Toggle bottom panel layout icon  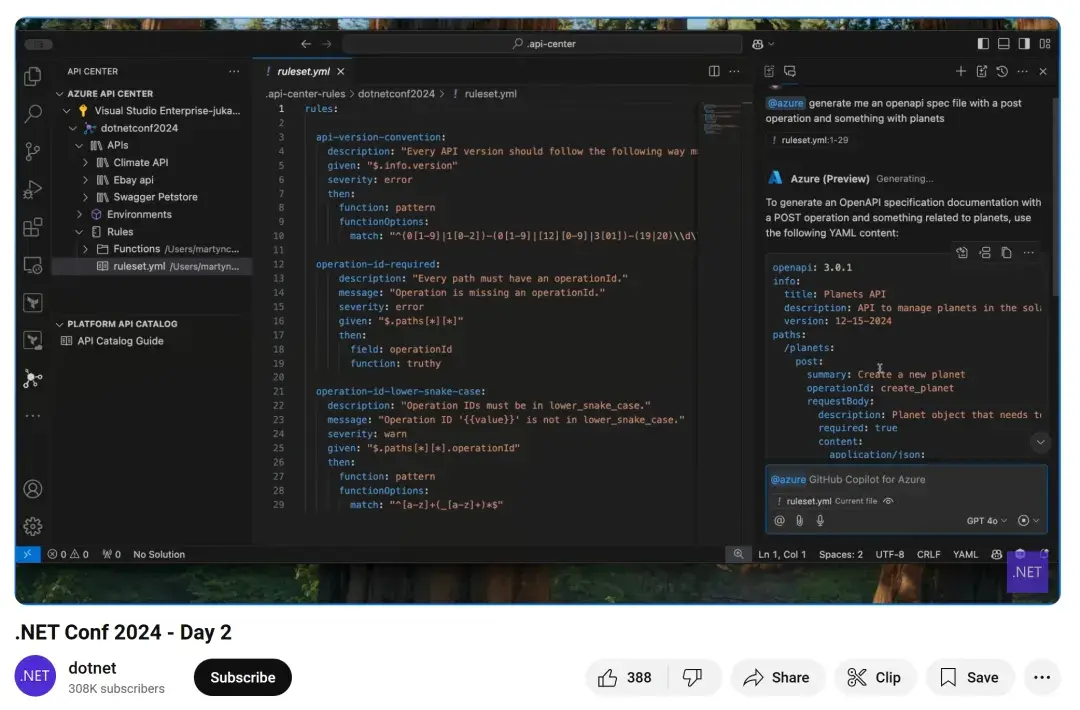(1004, 43)
